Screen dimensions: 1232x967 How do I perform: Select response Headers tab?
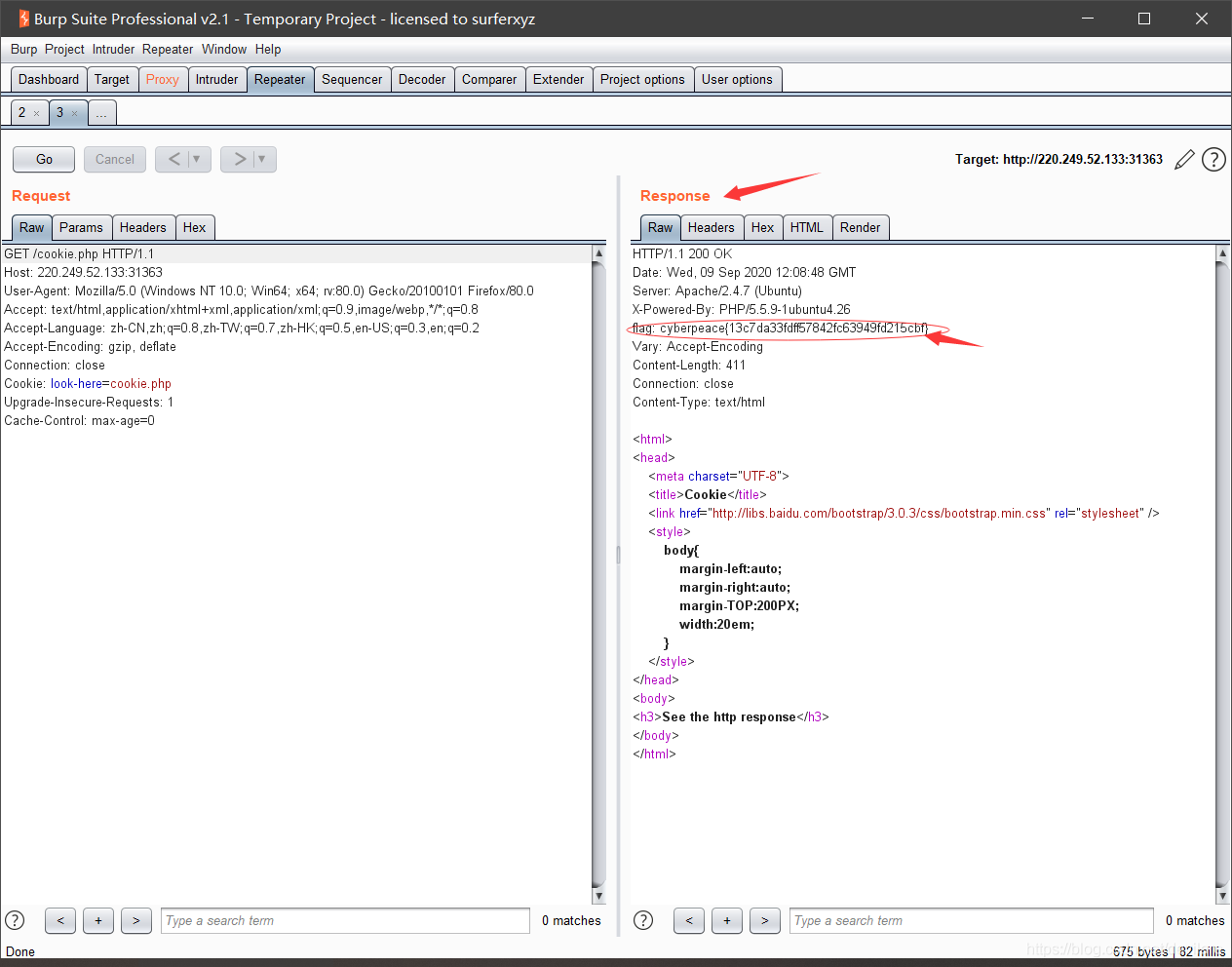[x=712, y=228]
